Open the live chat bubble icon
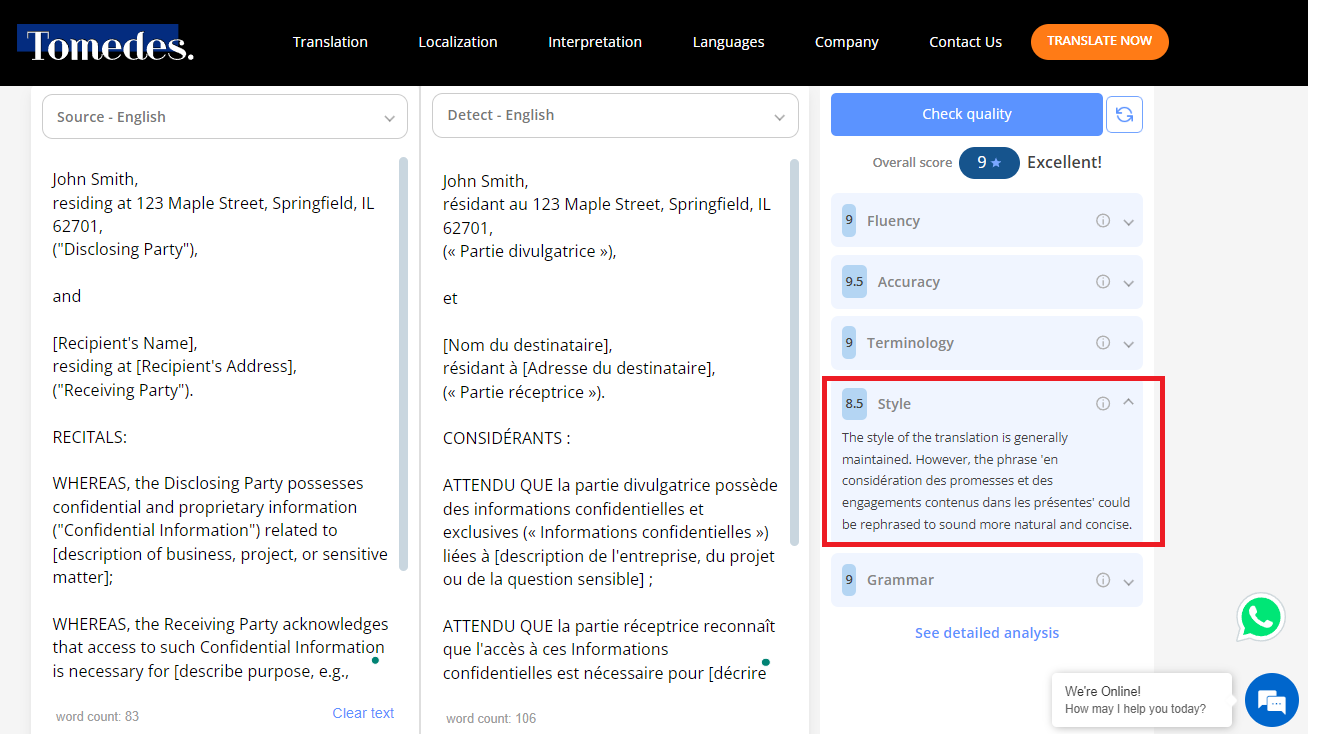The height and width of the screenshot is (736, 1321). point(1272,700)
